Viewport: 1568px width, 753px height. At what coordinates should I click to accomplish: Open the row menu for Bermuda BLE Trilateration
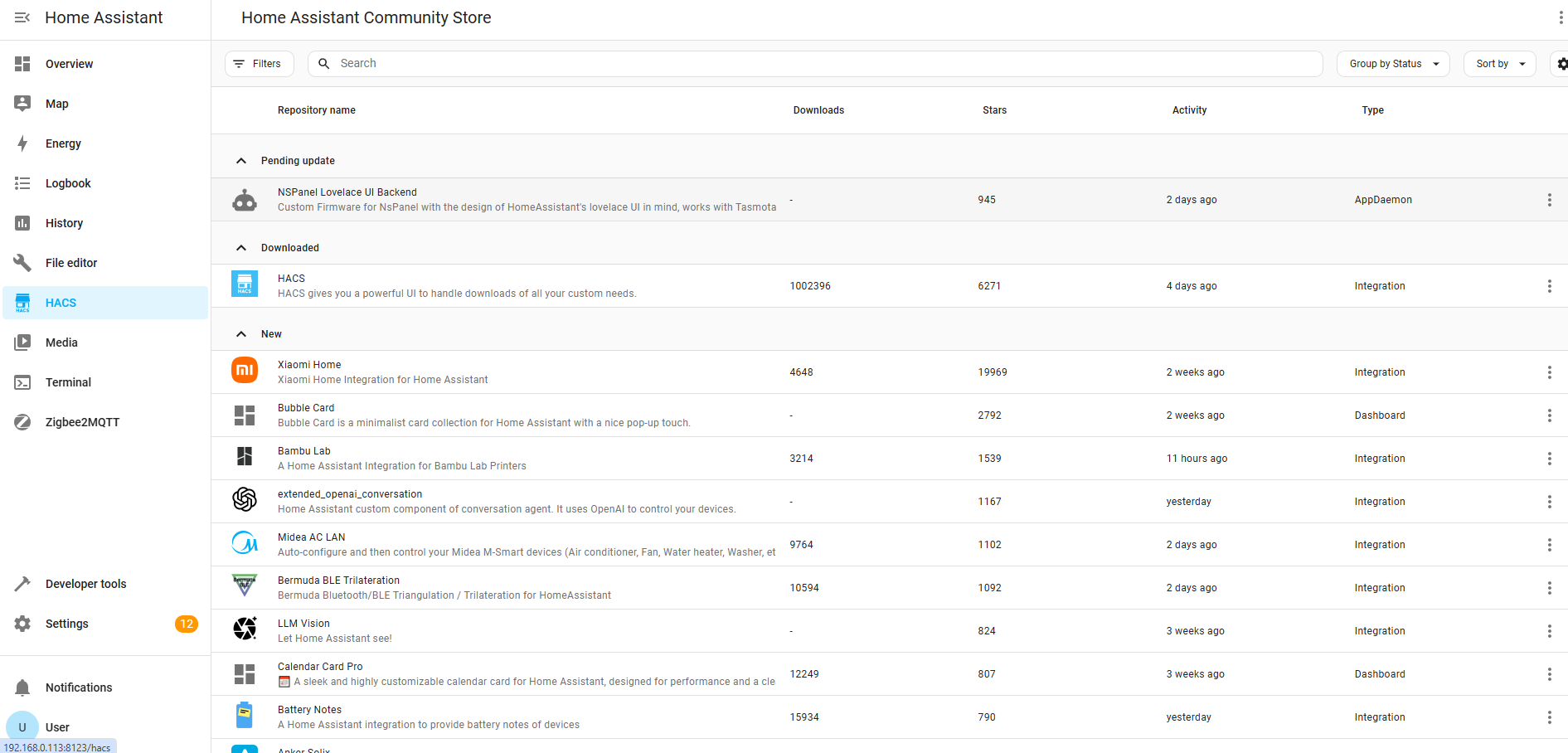[x=1549, y=588]
